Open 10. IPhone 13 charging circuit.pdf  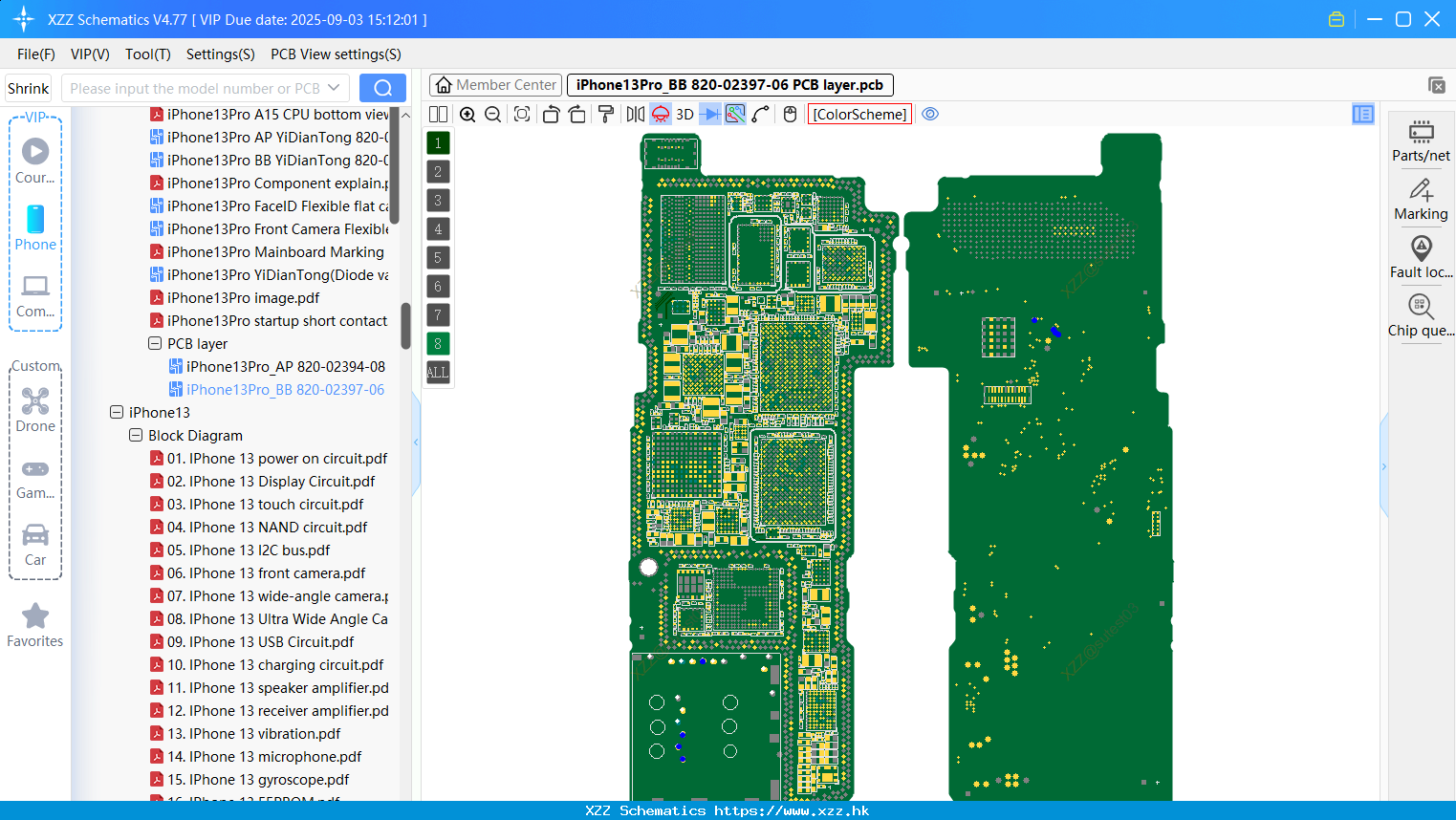[267, 664]
